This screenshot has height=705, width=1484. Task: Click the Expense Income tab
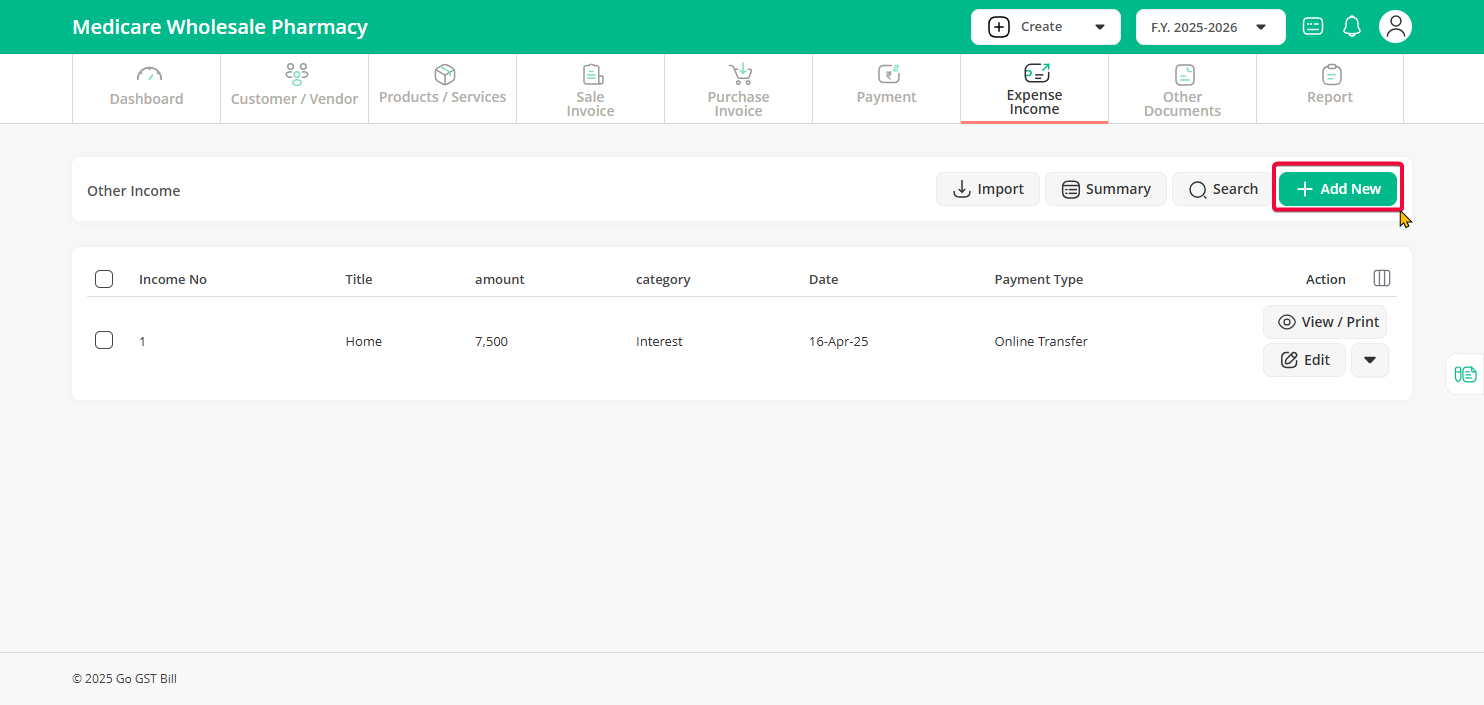coord(1034,88)
